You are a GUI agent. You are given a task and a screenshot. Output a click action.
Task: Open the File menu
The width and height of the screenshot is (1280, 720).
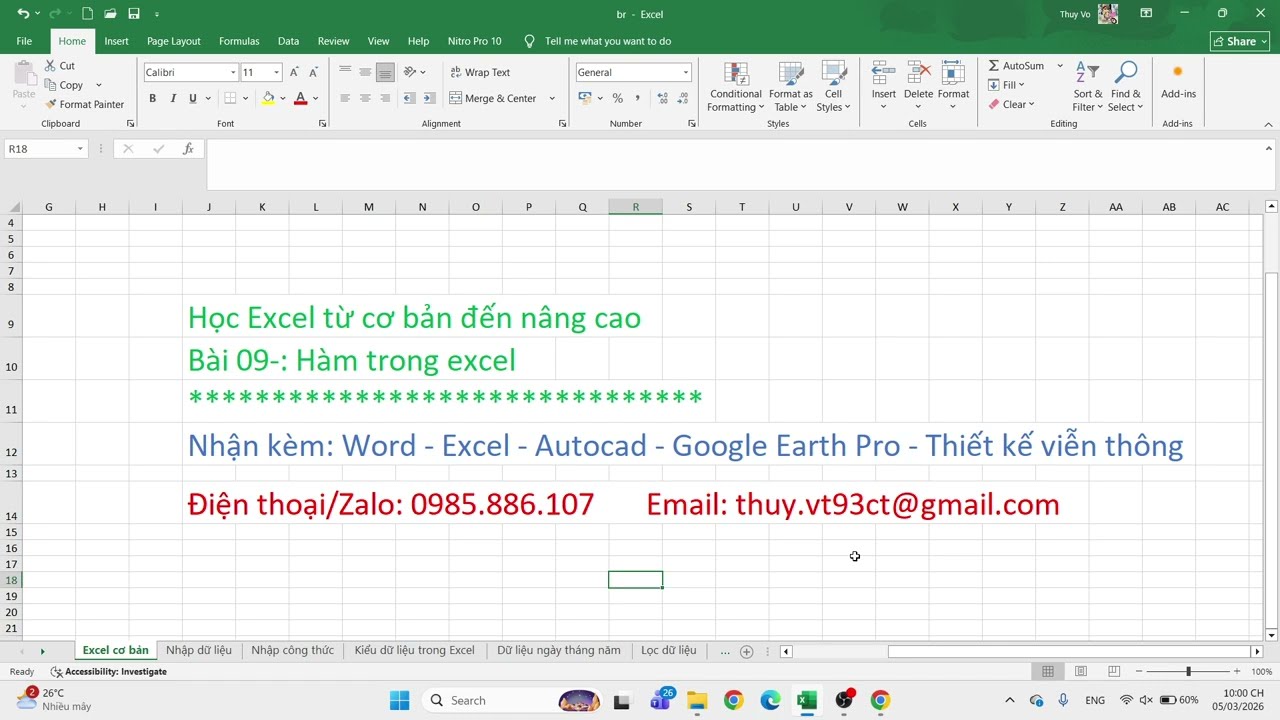point(24,41)
